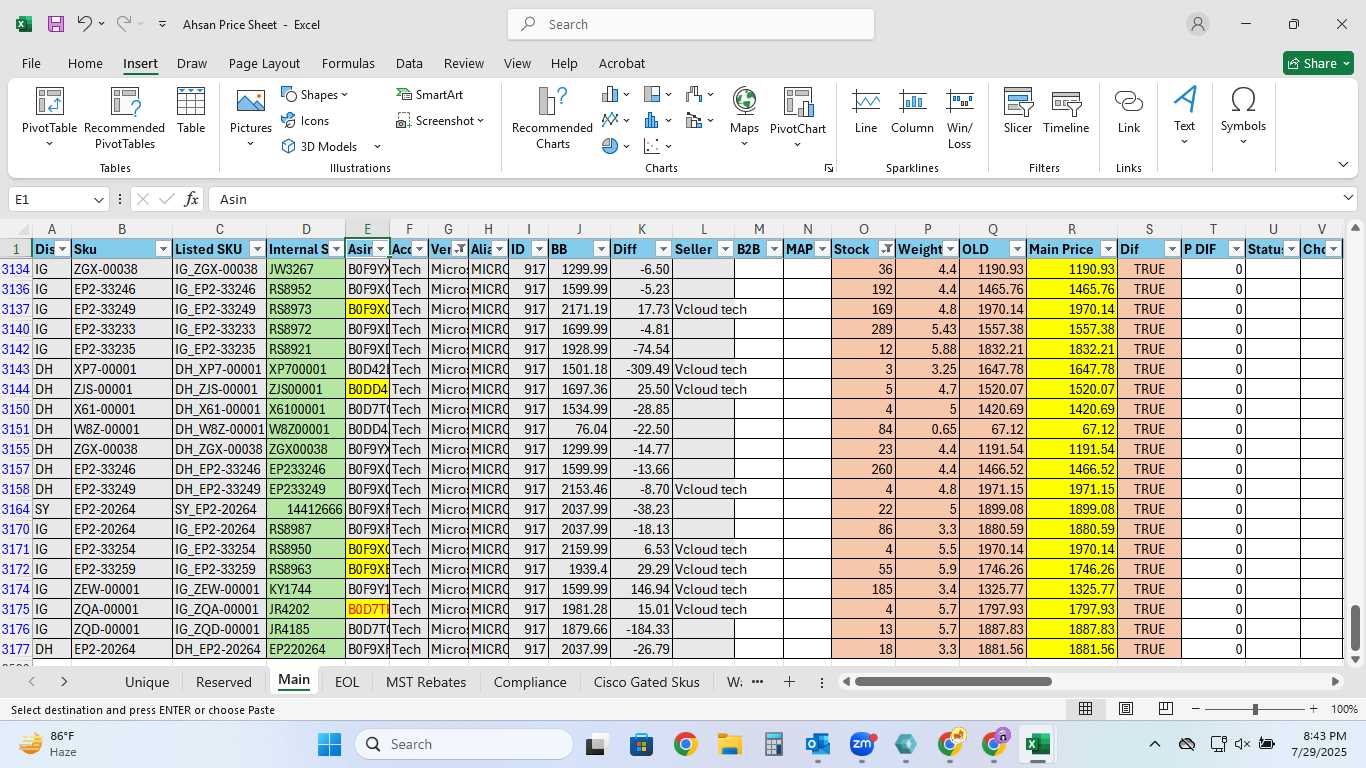The height and width of the screenshot is (768, 1366).
Task: Insert Icons from the ribbon
Action: 305,121
